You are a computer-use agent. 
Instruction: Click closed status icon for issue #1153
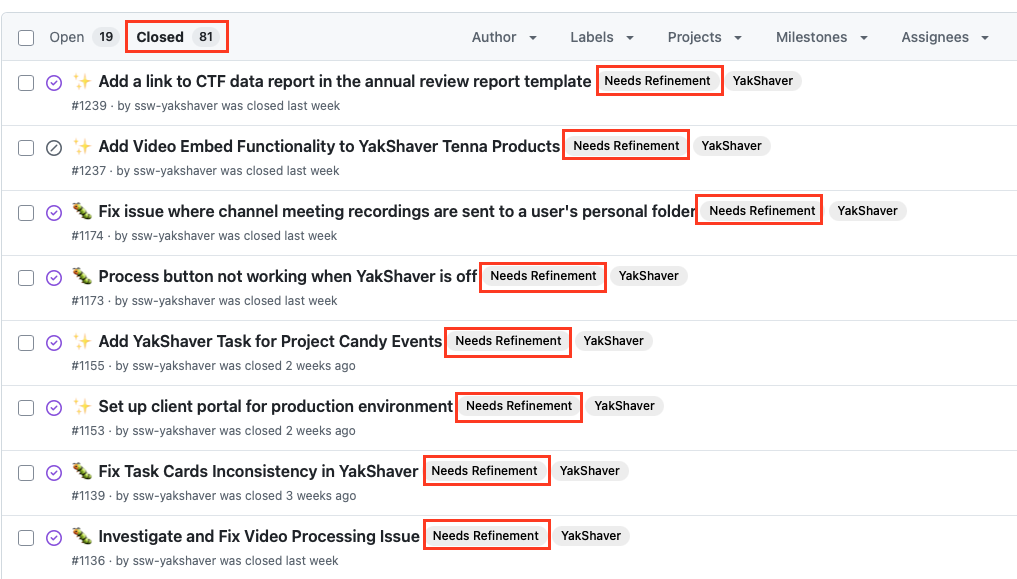(54, 408)
